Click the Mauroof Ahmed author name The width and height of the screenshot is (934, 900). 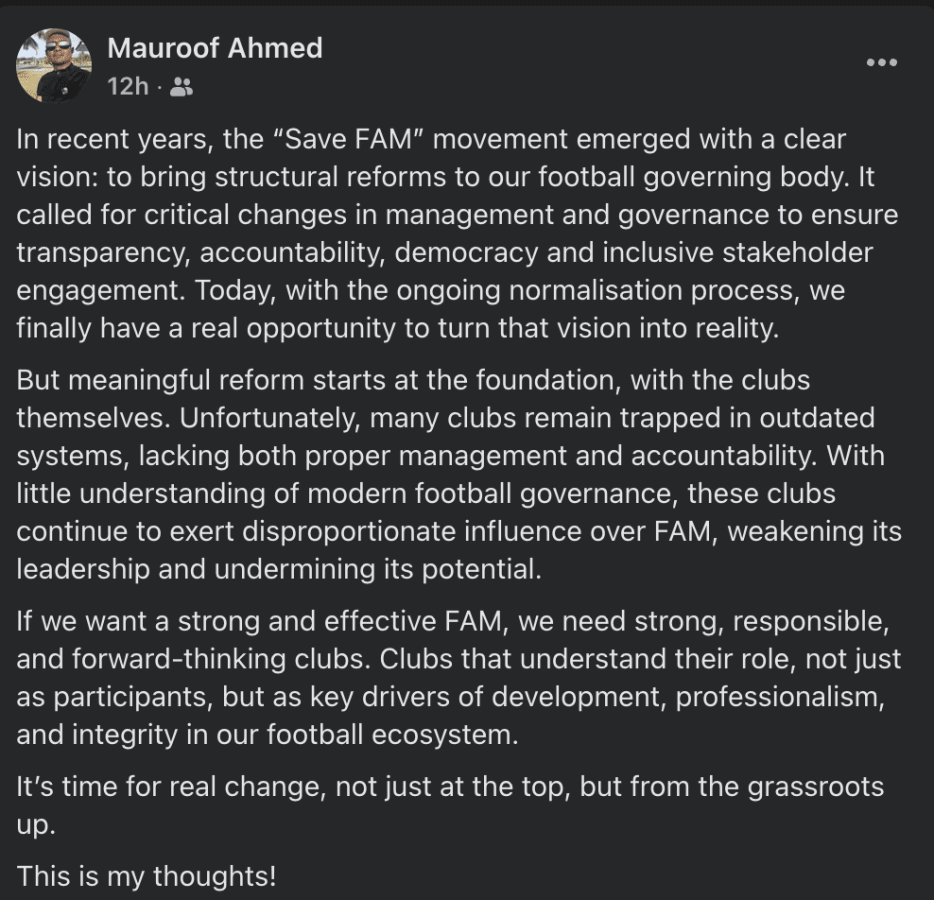(214, 47)
